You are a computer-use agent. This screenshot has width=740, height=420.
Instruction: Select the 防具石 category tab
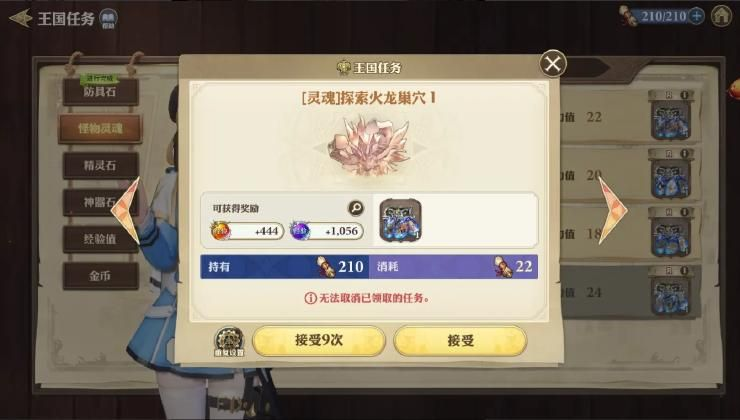coord(101,92)
